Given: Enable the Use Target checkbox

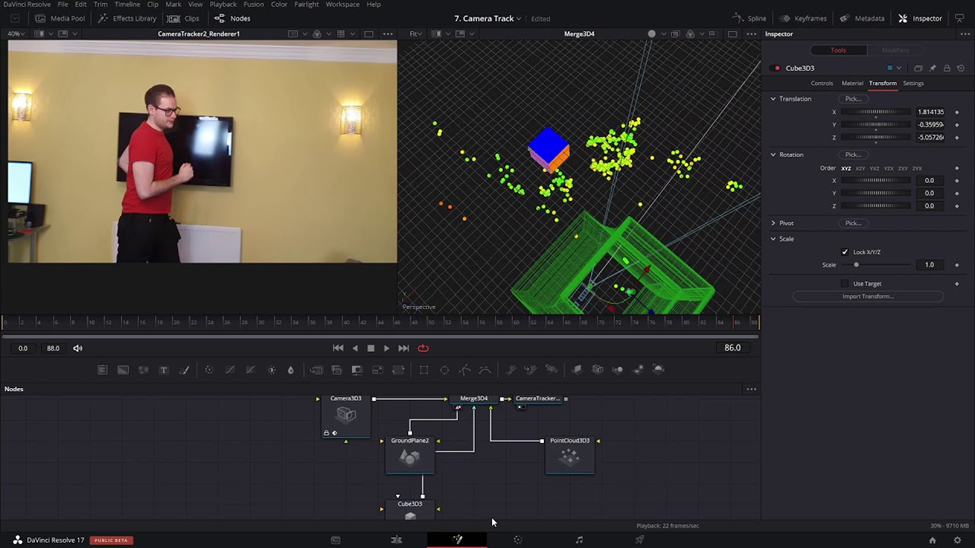Looking at the screenshot, I should (x=844, y=284).
